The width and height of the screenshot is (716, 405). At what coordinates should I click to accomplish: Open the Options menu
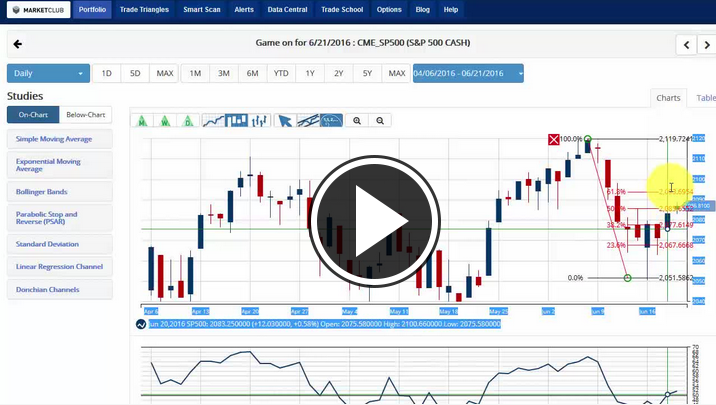pyautogui.click(x=389, y=10)
